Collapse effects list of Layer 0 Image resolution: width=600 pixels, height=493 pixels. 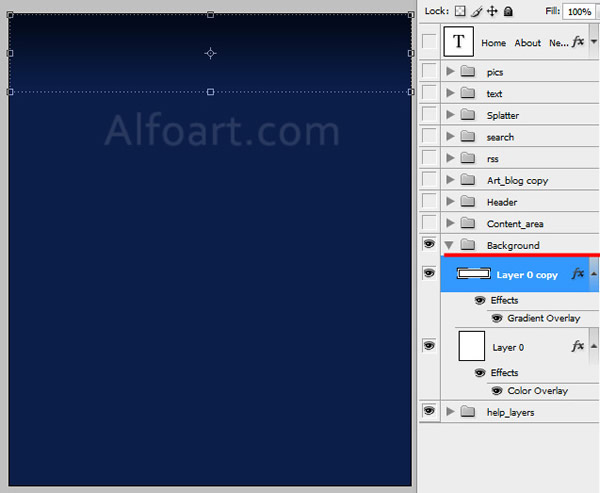(x=593, y=346)
